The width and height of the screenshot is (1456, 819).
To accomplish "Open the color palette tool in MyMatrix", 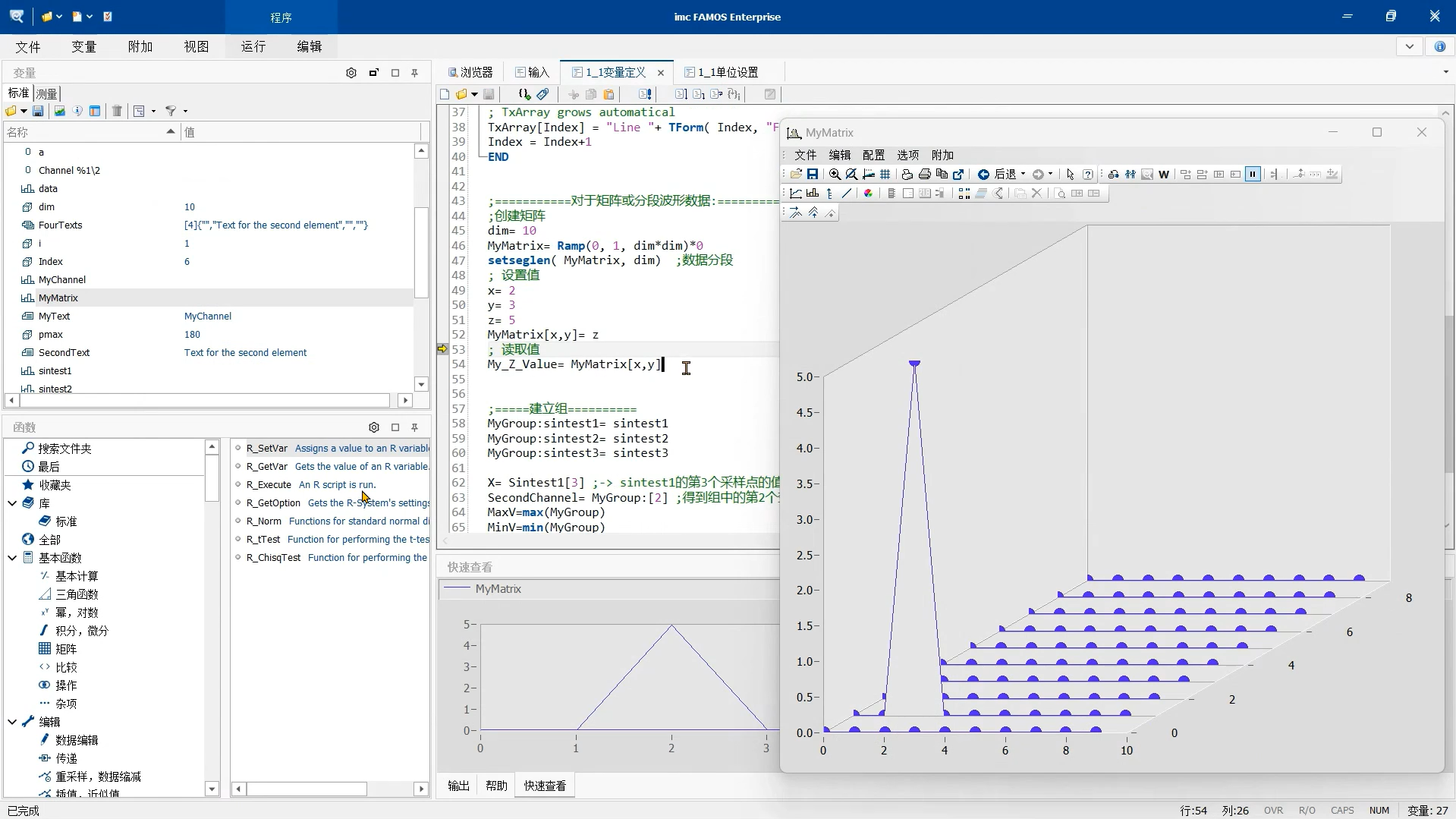I will (868, 194).
